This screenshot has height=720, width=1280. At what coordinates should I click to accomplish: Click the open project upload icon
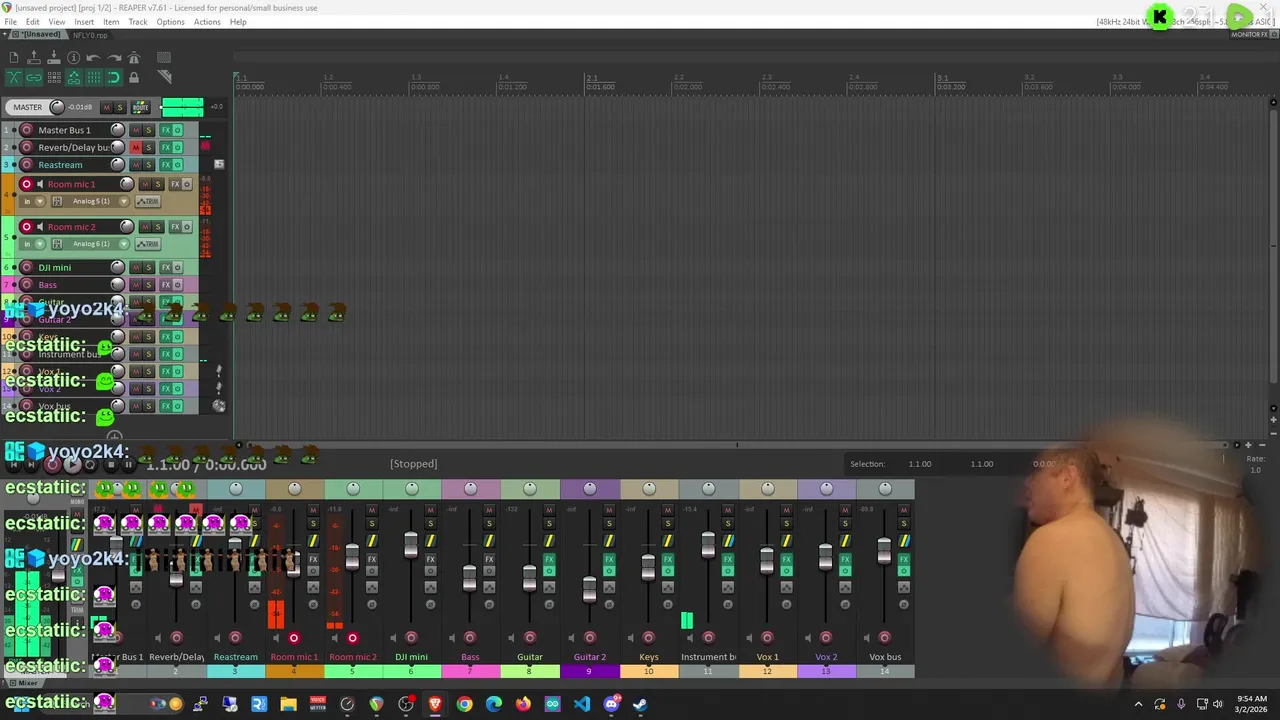click(34, 58)
